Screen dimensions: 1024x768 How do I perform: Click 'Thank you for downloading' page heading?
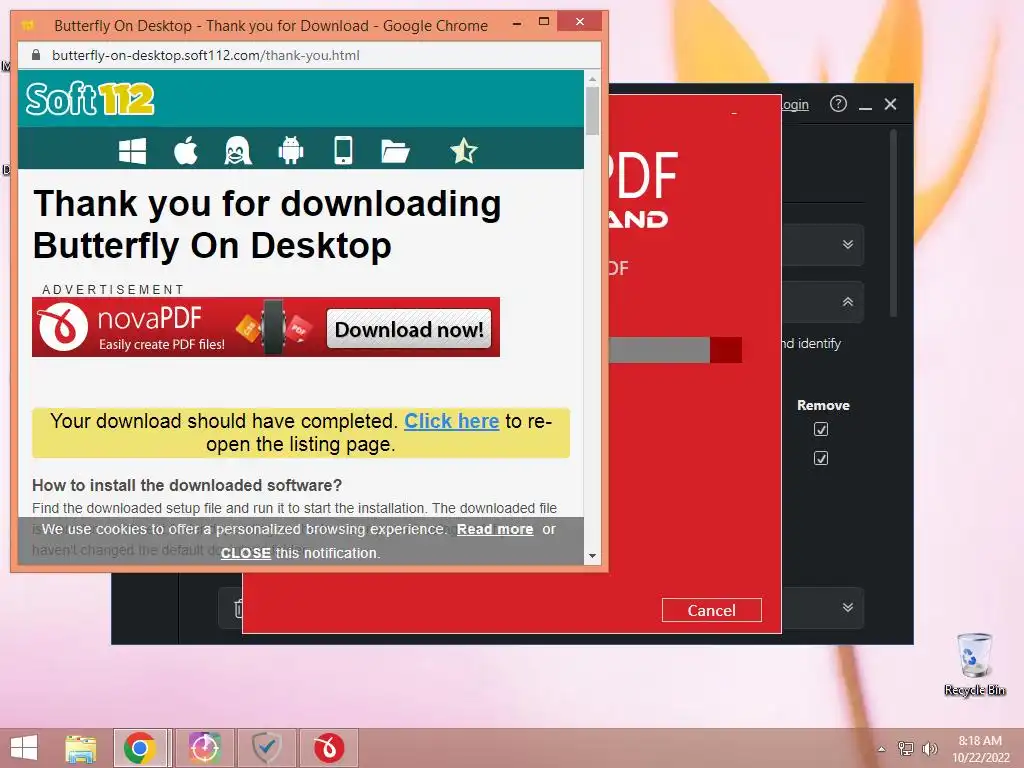[267, 224]
